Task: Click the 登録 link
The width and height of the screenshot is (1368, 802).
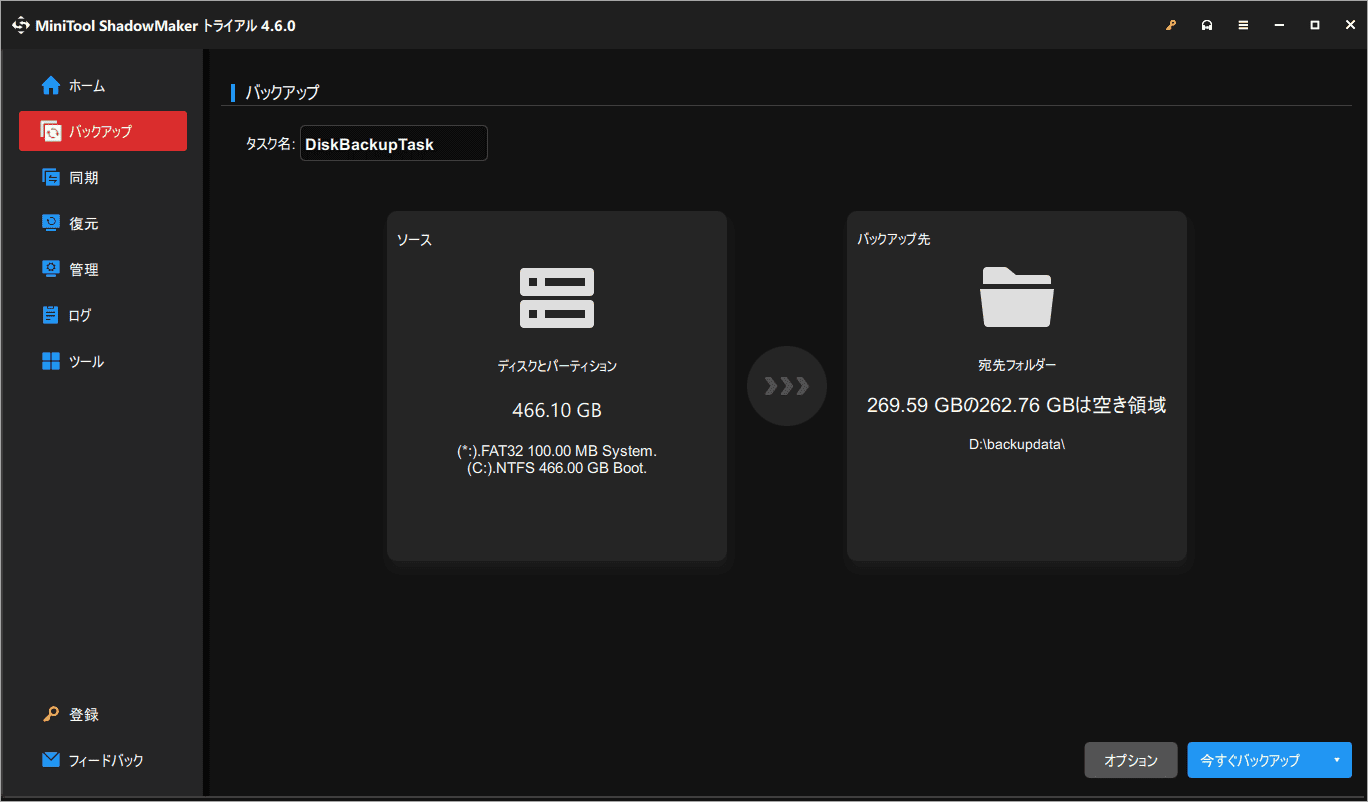Action: pos(84,715)
